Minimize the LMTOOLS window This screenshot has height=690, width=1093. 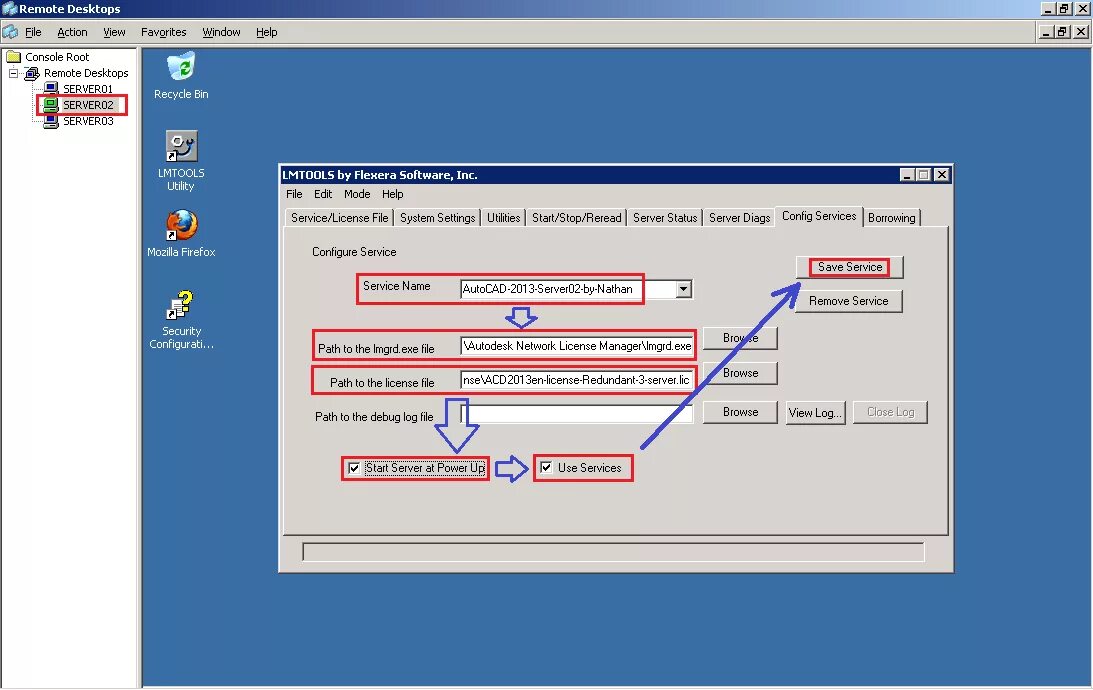point(907,175)
